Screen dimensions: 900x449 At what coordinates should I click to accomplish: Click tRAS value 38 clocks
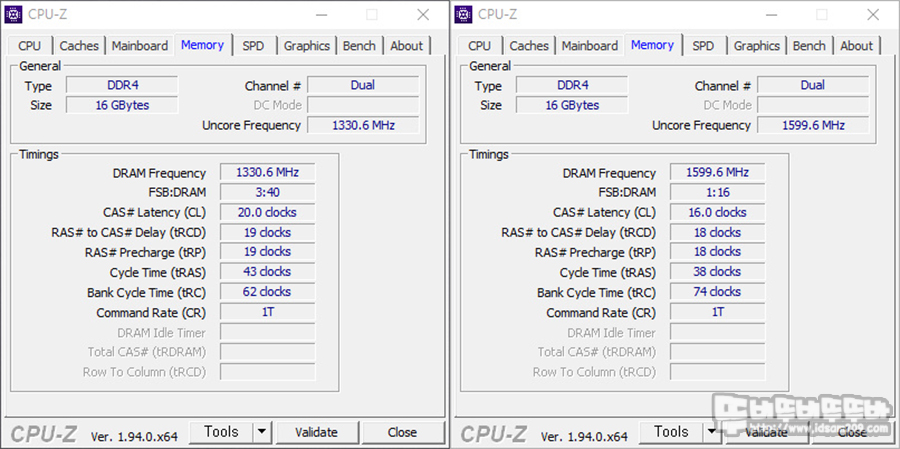point(717,272)
